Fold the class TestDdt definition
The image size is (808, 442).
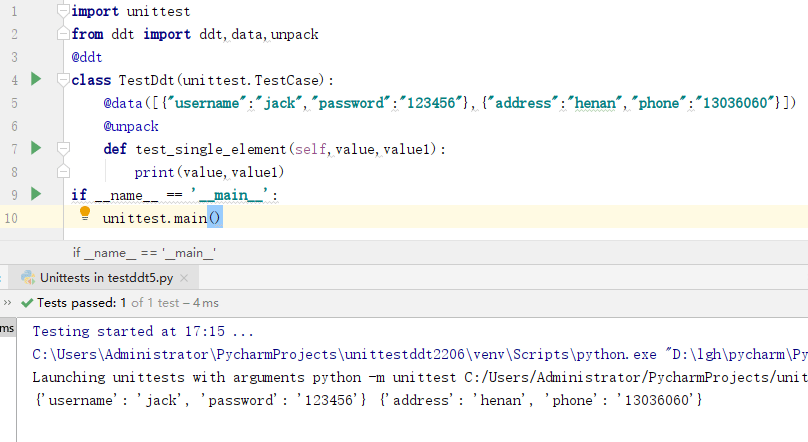pyautogui.click(x=65, y=80)
